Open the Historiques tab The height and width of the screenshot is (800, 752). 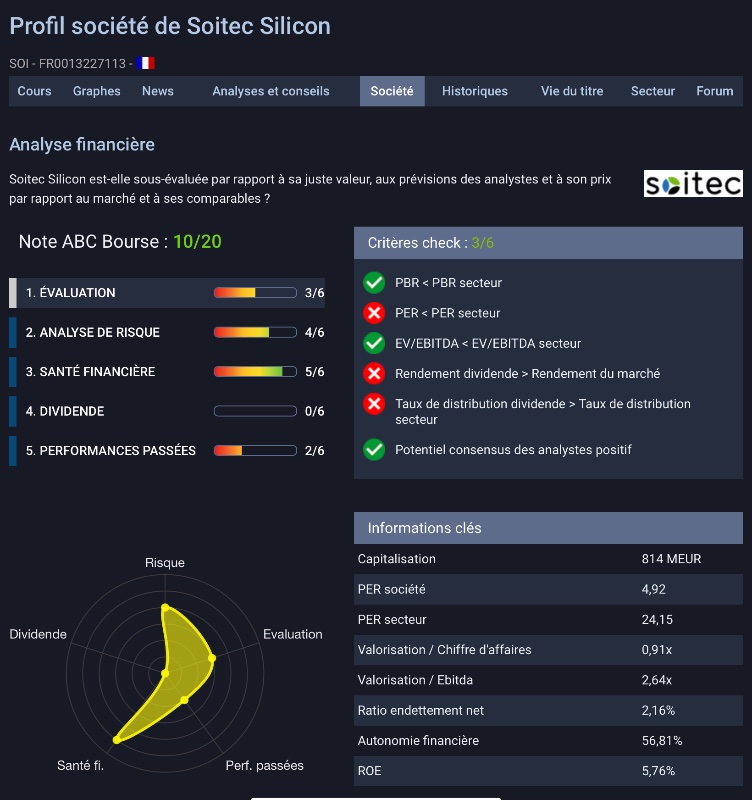click(x=475, y=91)
